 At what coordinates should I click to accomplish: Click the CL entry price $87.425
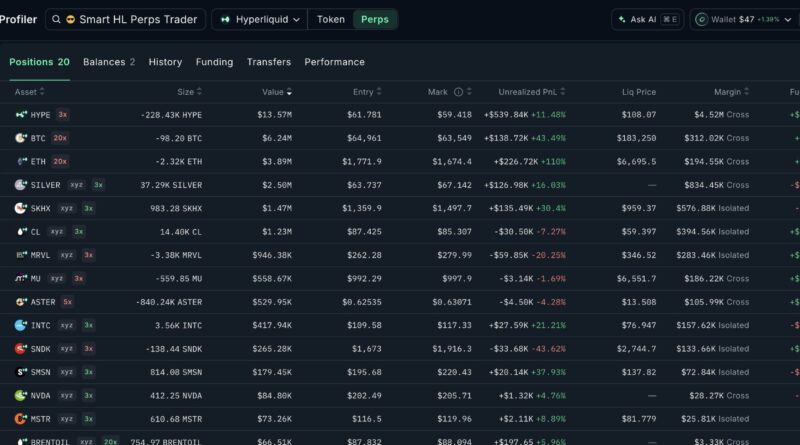coord(364,232)
